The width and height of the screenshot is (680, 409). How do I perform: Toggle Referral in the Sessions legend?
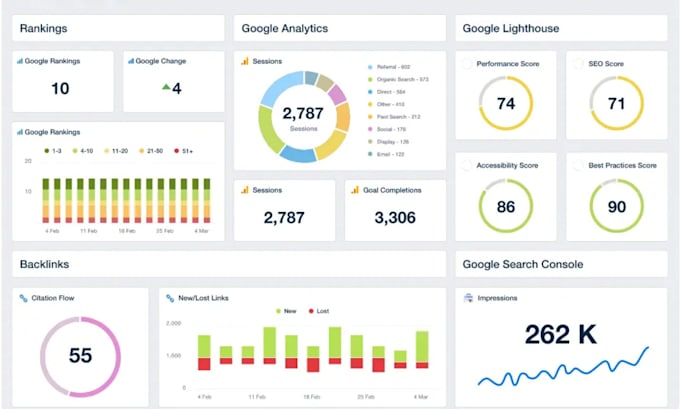(389, 67)
